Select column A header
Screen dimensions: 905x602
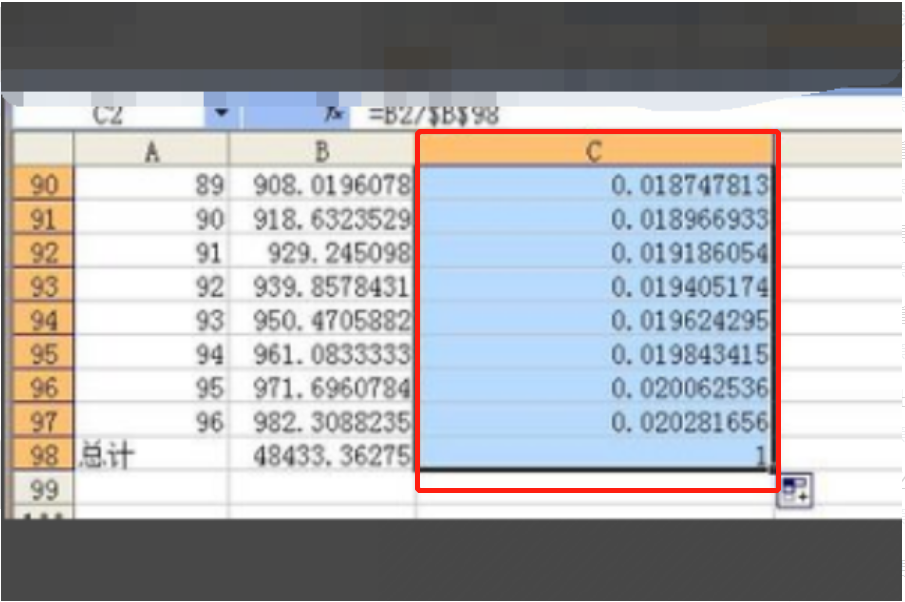click(x=151, y=150)
